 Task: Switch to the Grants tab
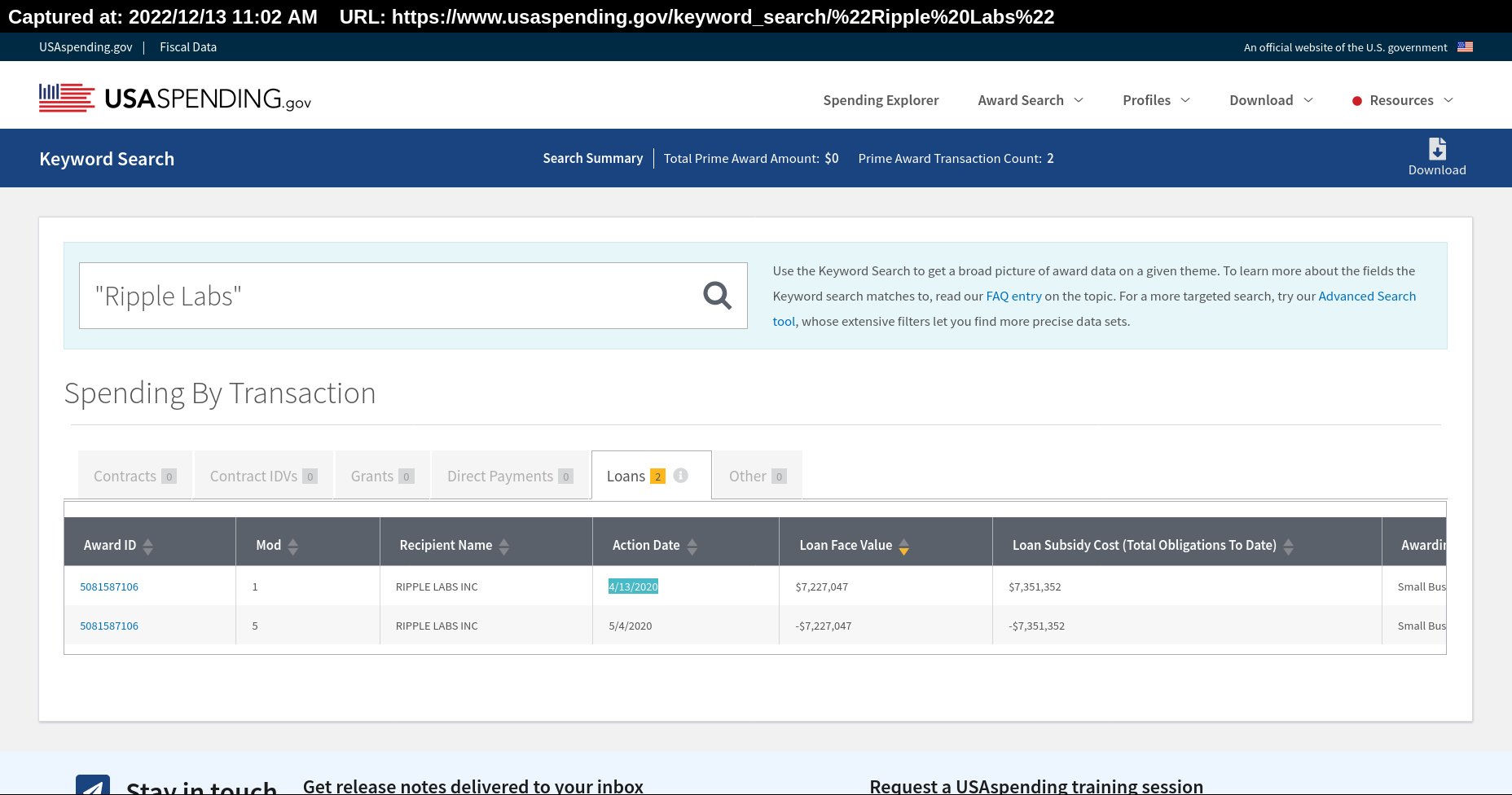tap(383, 475)
